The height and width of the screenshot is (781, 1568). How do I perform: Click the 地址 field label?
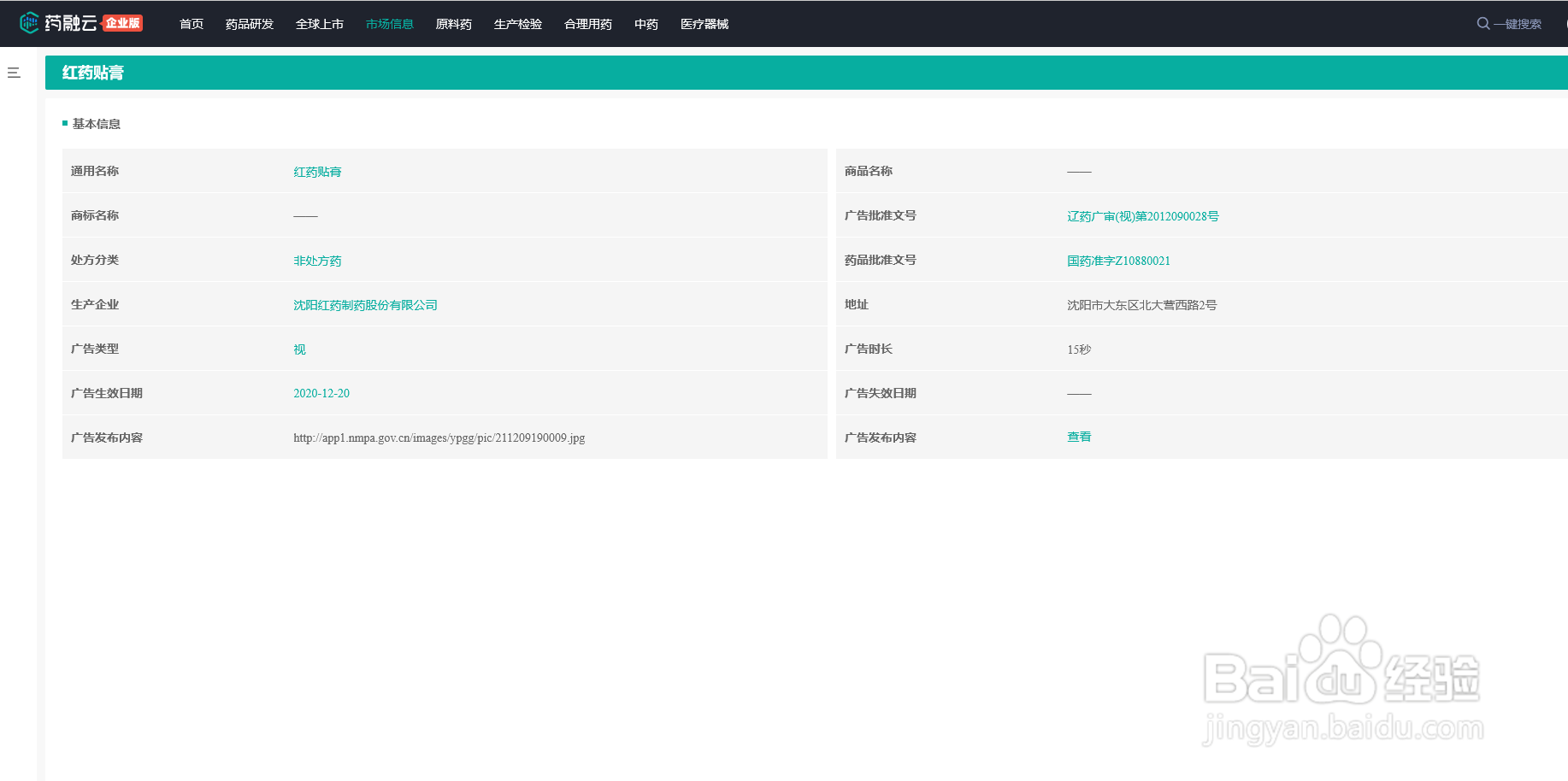coord(857,304)
